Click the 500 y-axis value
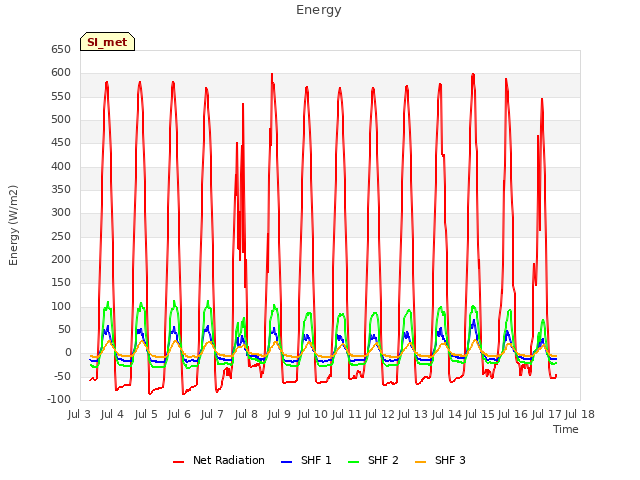The height and width of the screenshot is (480, 640). point(61,120)
